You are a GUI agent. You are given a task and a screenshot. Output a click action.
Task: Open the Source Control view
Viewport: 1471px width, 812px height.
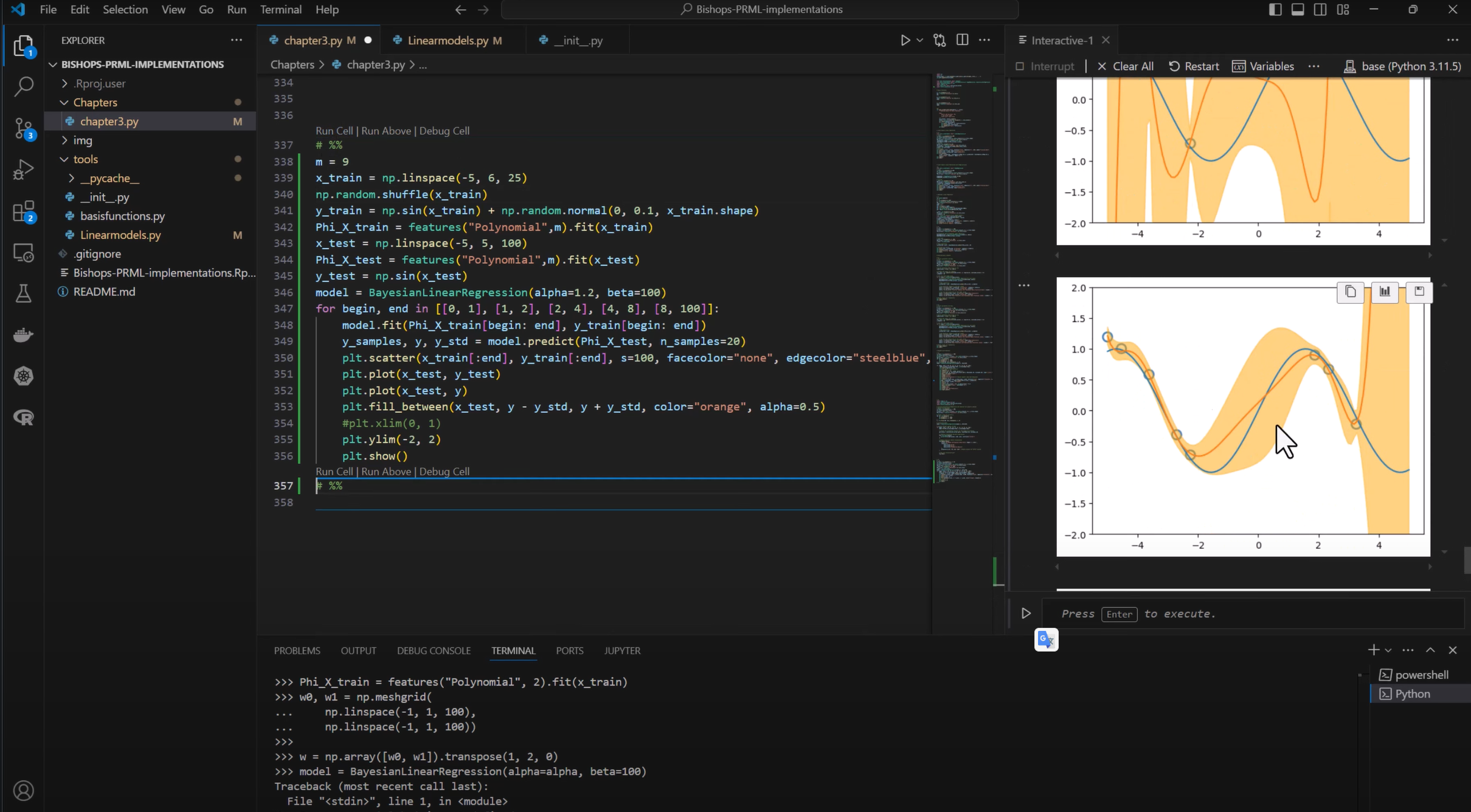[23, 128]
